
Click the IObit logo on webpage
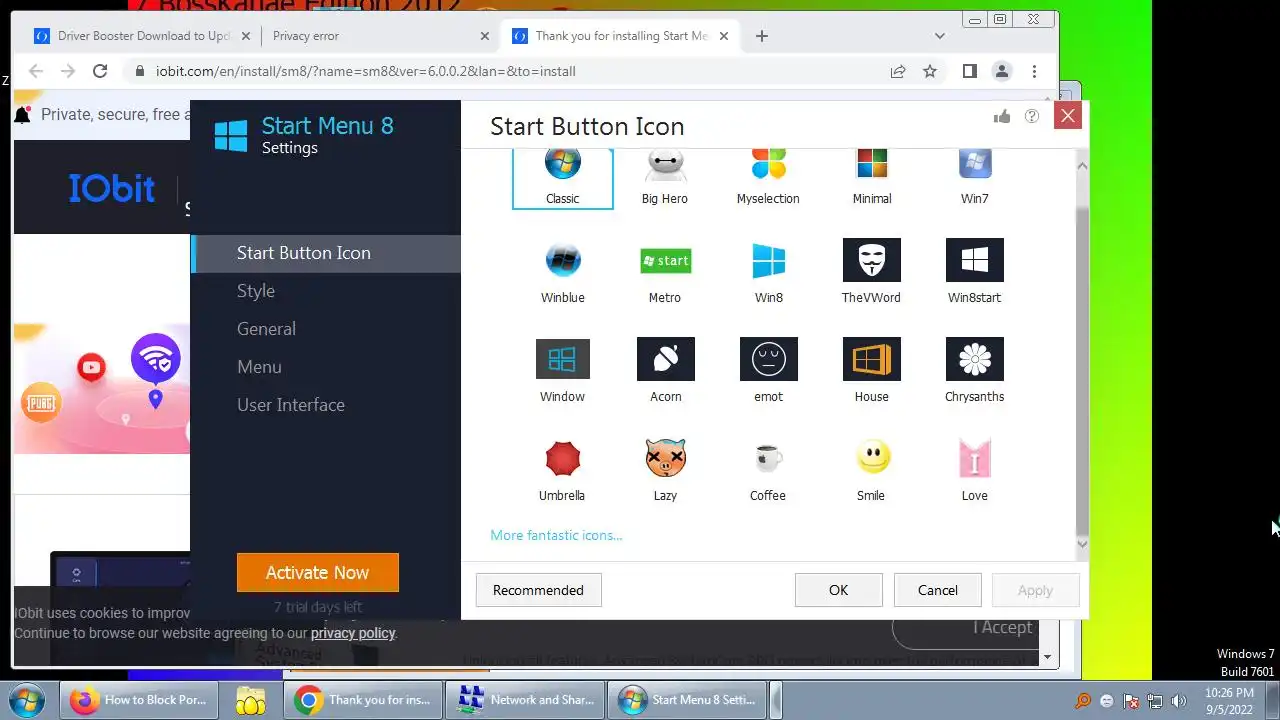pyautogui.click(x=112, y=188)
